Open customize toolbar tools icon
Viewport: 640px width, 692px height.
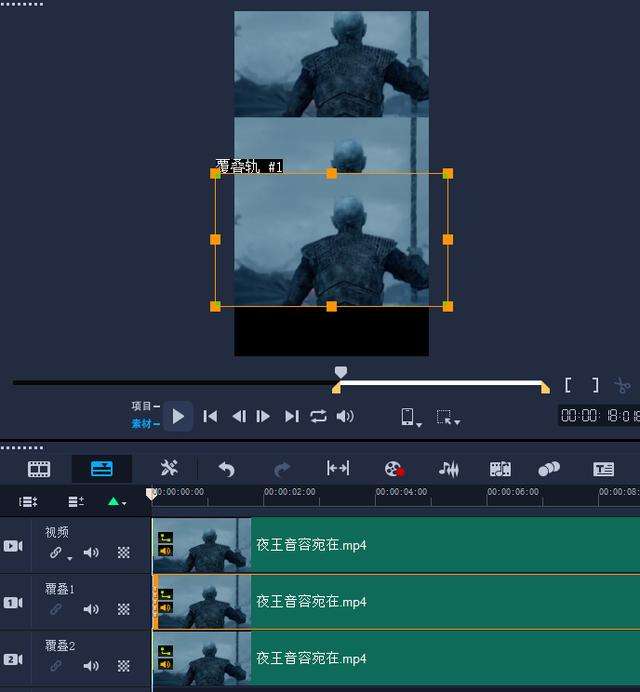(x=169, y=468)
